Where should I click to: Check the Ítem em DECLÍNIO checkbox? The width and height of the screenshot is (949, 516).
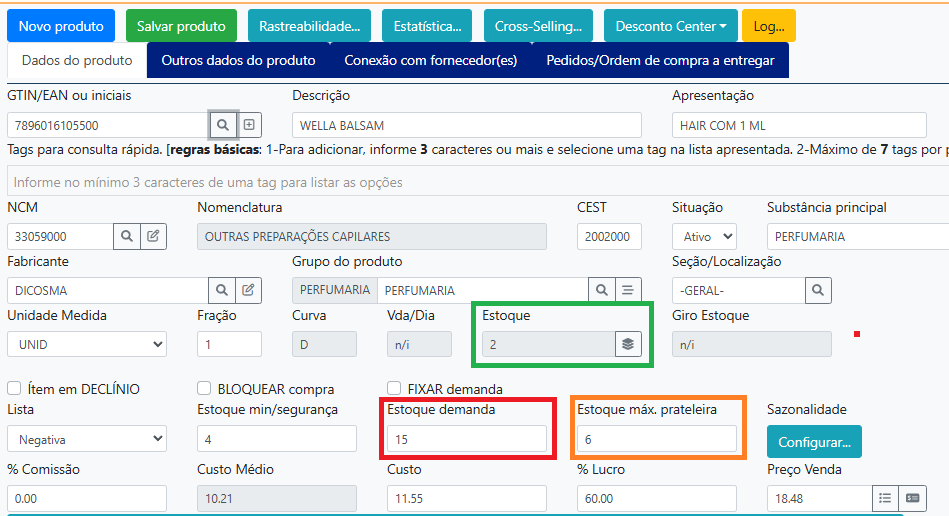tap(14, 388)
